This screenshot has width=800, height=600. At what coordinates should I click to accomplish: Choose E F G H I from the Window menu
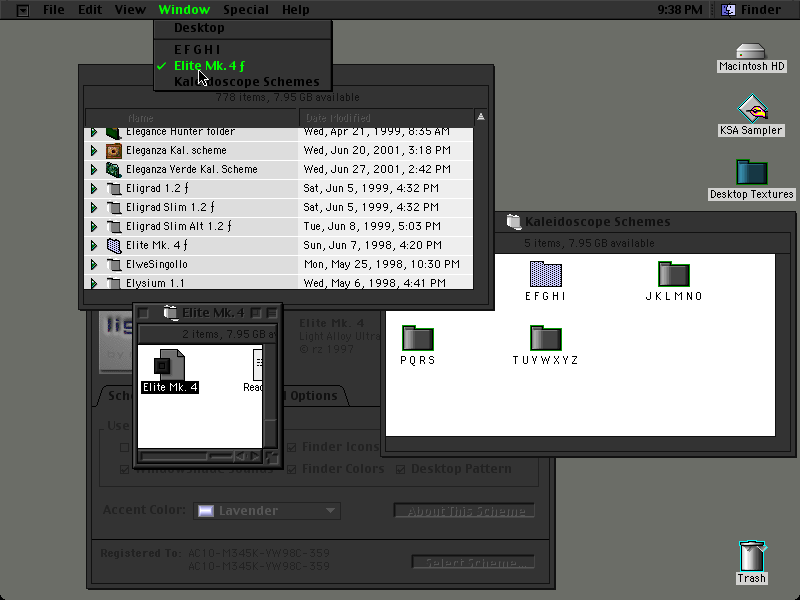[243, 49]
